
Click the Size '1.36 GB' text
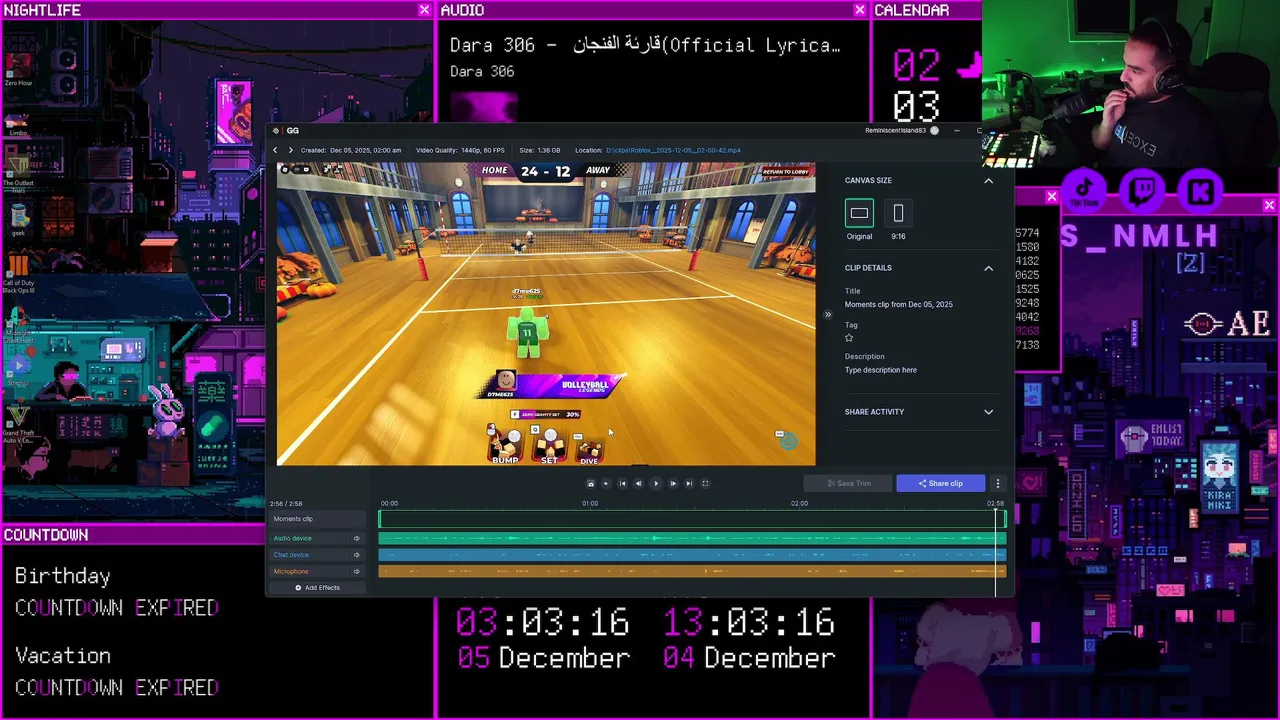coord(549,150)
